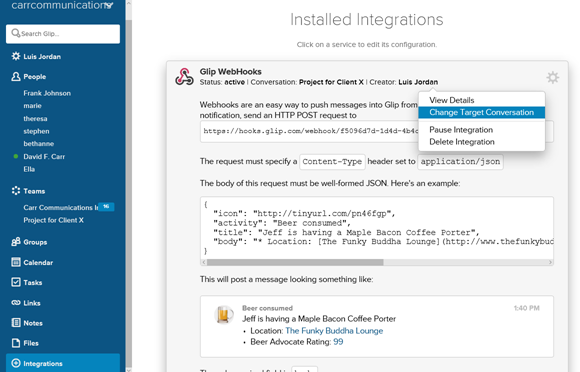Click the application/json code label
This screenshot has height=372, width=580.
(x=460, y=162)
